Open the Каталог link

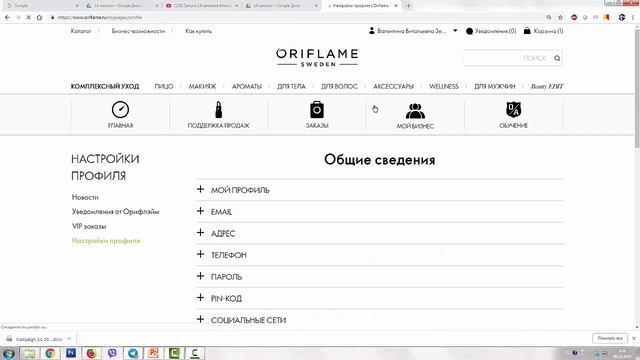81,31
